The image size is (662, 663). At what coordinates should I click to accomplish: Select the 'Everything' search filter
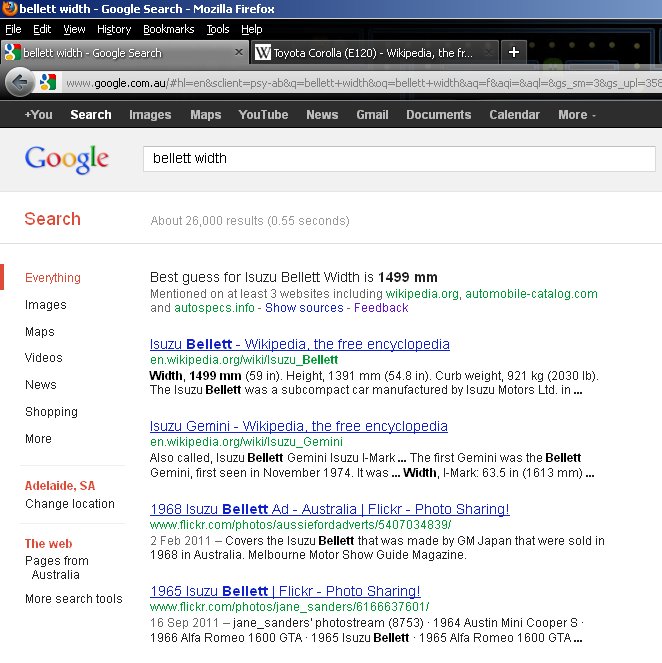(x=53, y=278)
